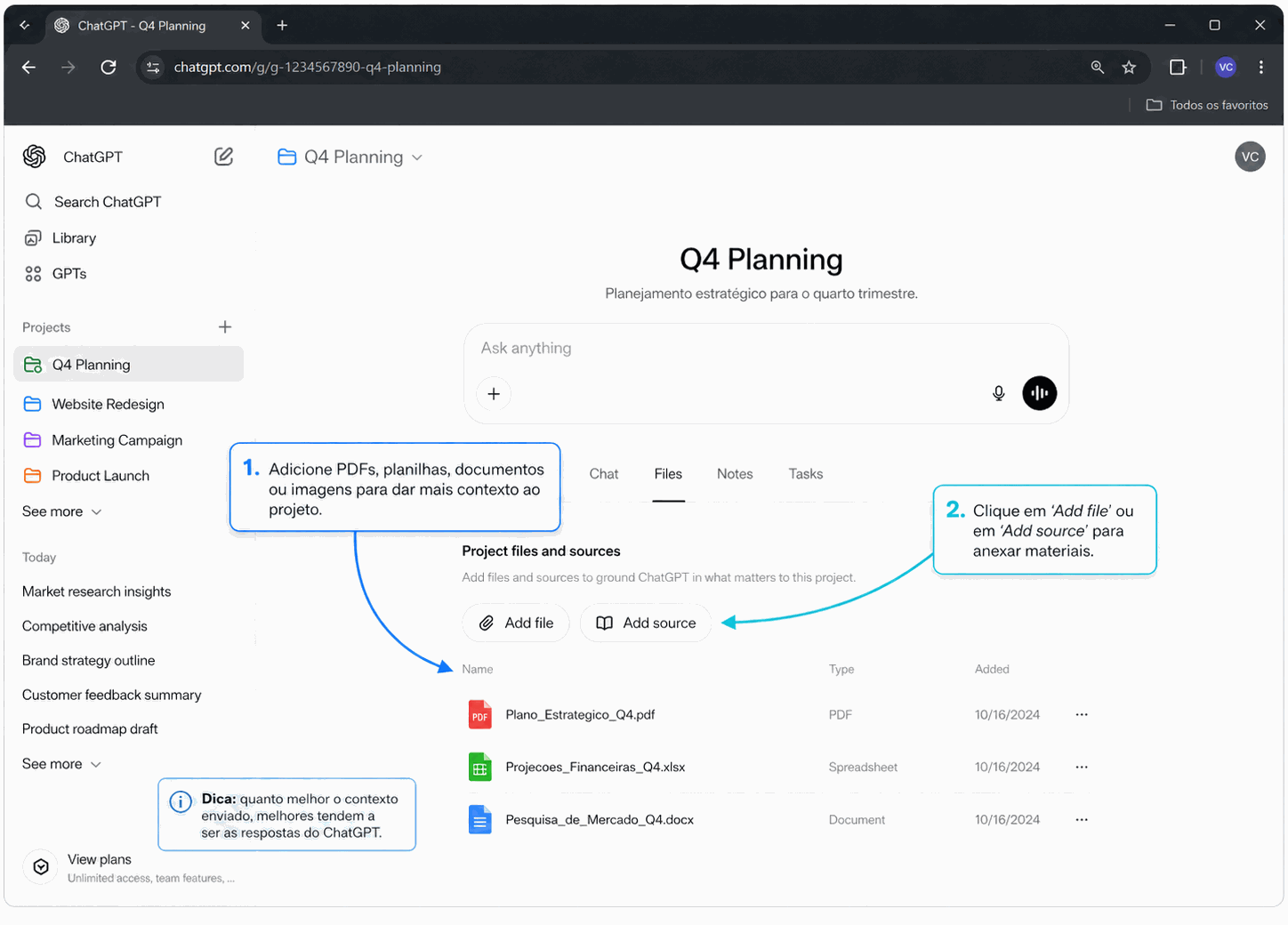Click the Add file button
This screenshot has height=925, width=1288.
(516, 623)
